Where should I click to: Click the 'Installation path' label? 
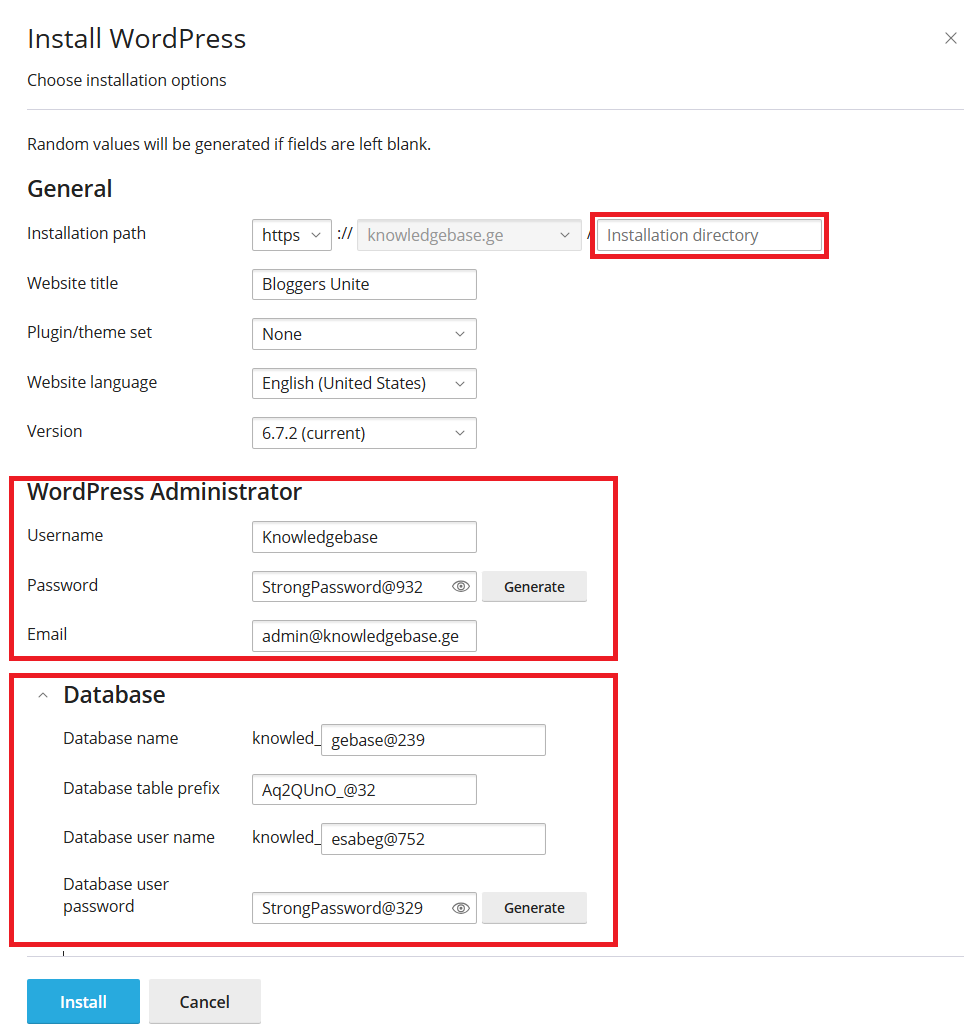coord(86,234)
